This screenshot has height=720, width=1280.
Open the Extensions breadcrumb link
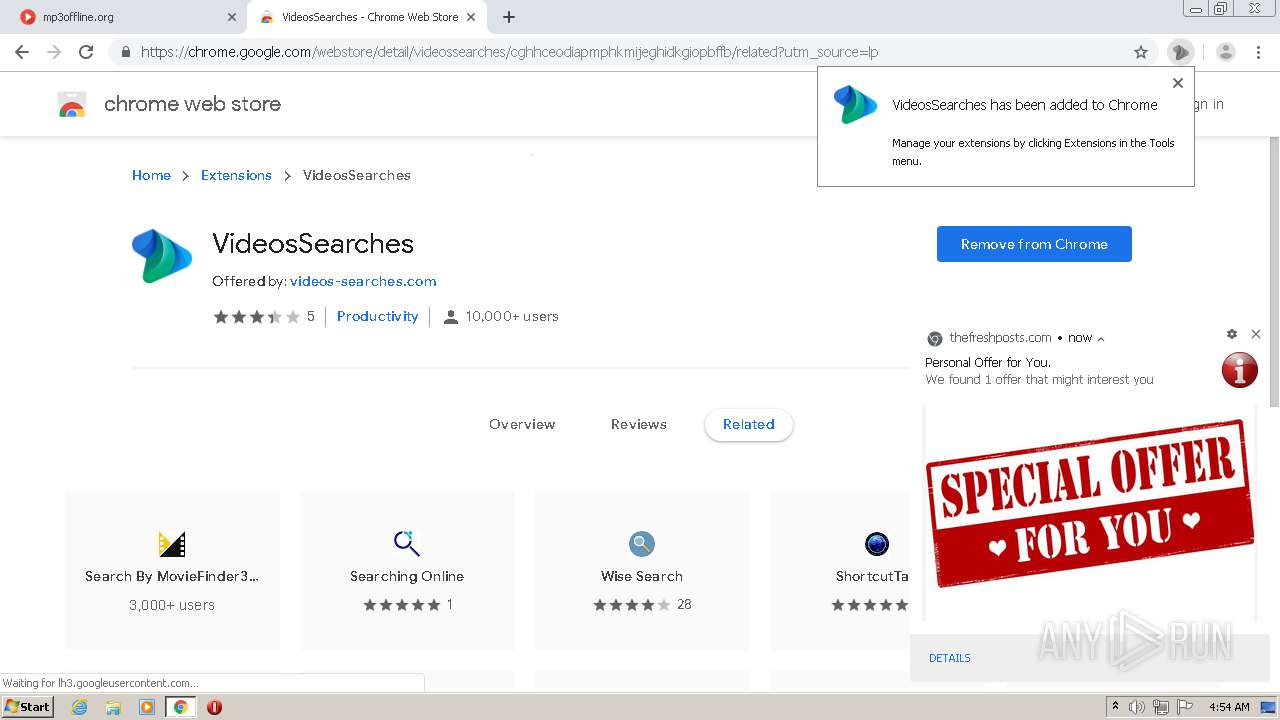[x=236, y=175]
